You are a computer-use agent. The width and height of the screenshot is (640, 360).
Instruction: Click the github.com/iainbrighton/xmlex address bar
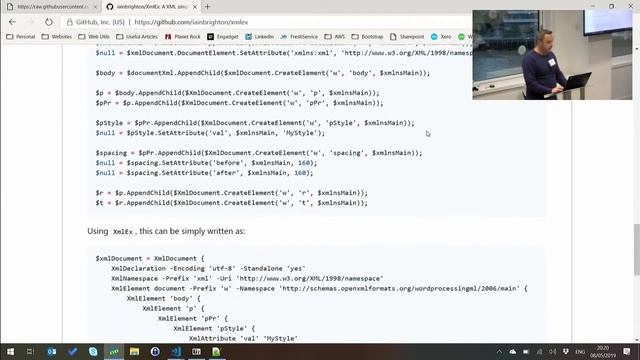(x=191, y=22)
